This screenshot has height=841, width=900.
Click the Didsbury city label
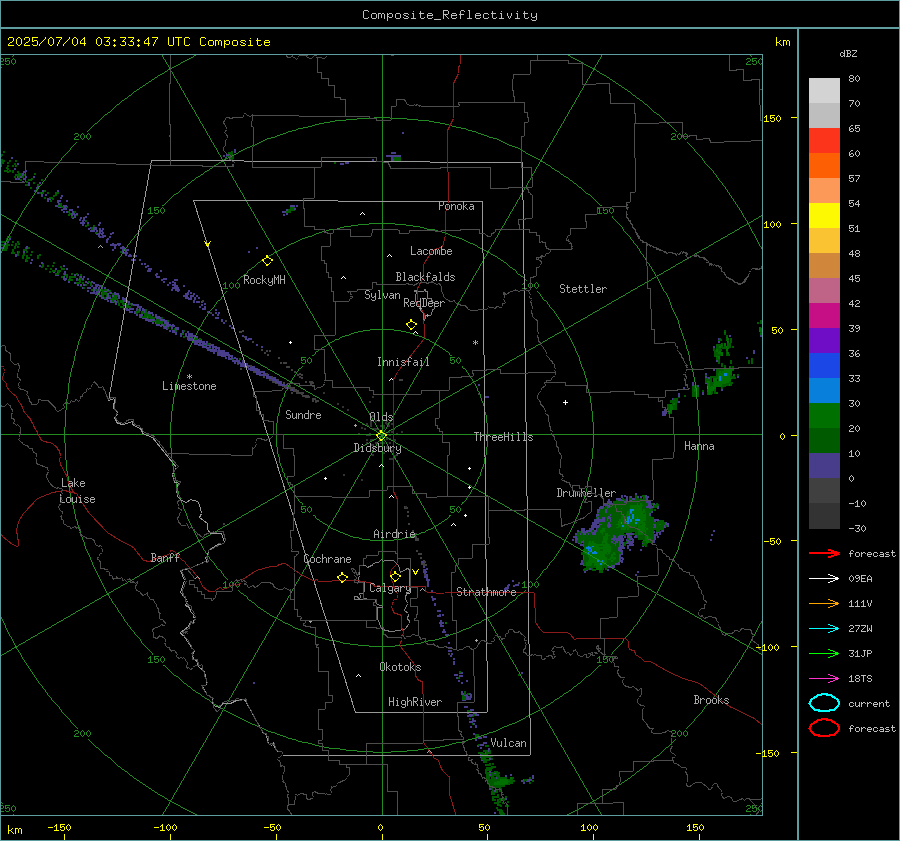(x=377, y=448)
